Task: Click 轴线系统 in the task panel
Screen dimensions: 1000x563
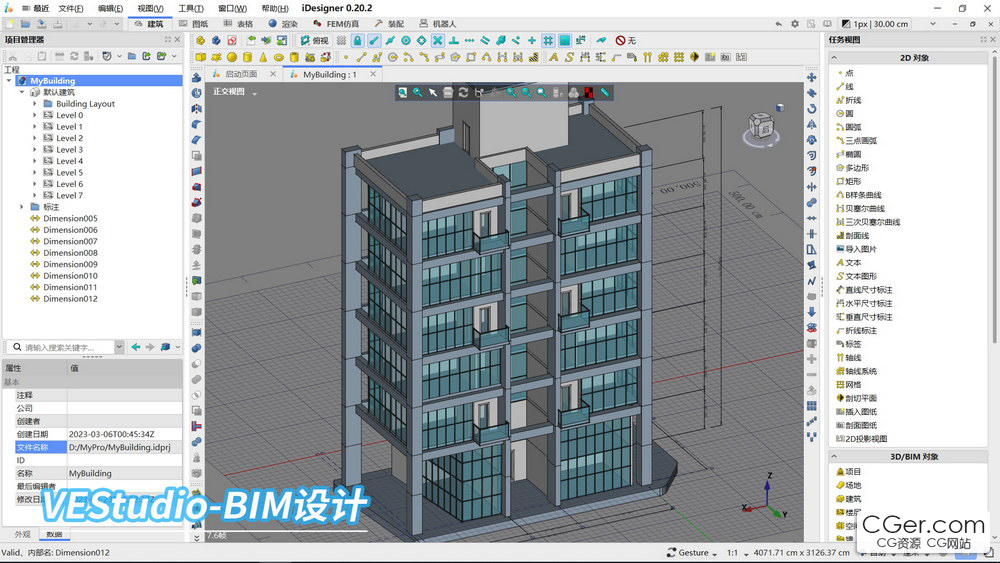Action: (x=860, y=371)
